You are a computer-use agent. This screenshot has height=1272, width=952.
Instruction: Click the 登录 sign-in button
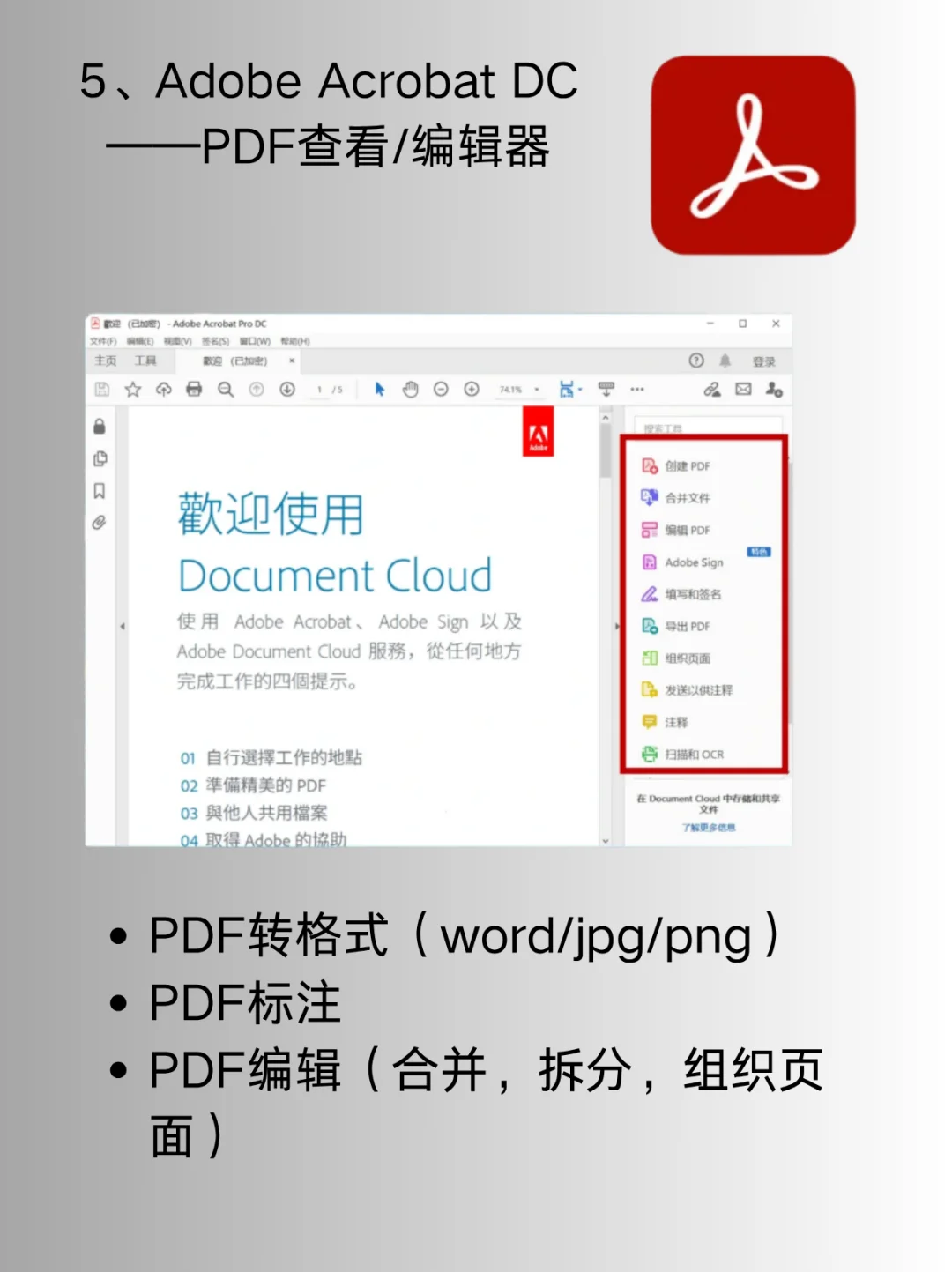[x=764, y=361]
